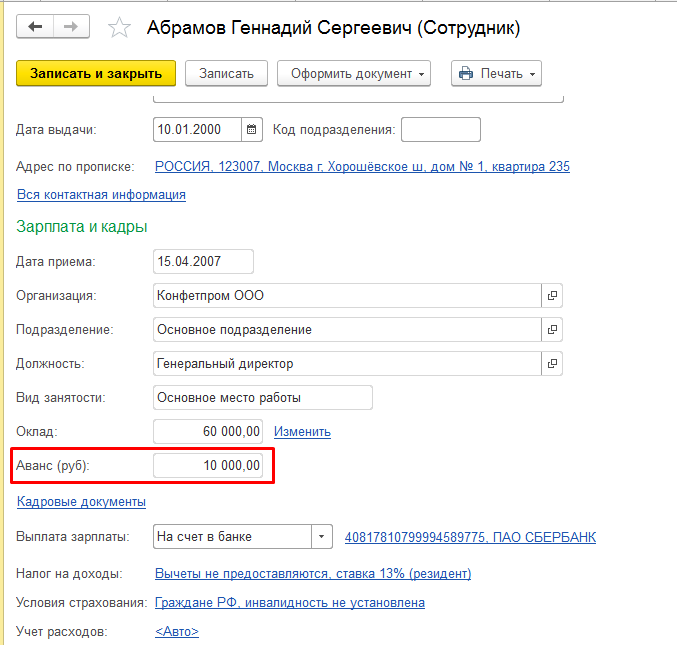
Task: Open calendar picker for Дата выдачи
Action: (252, 129)
